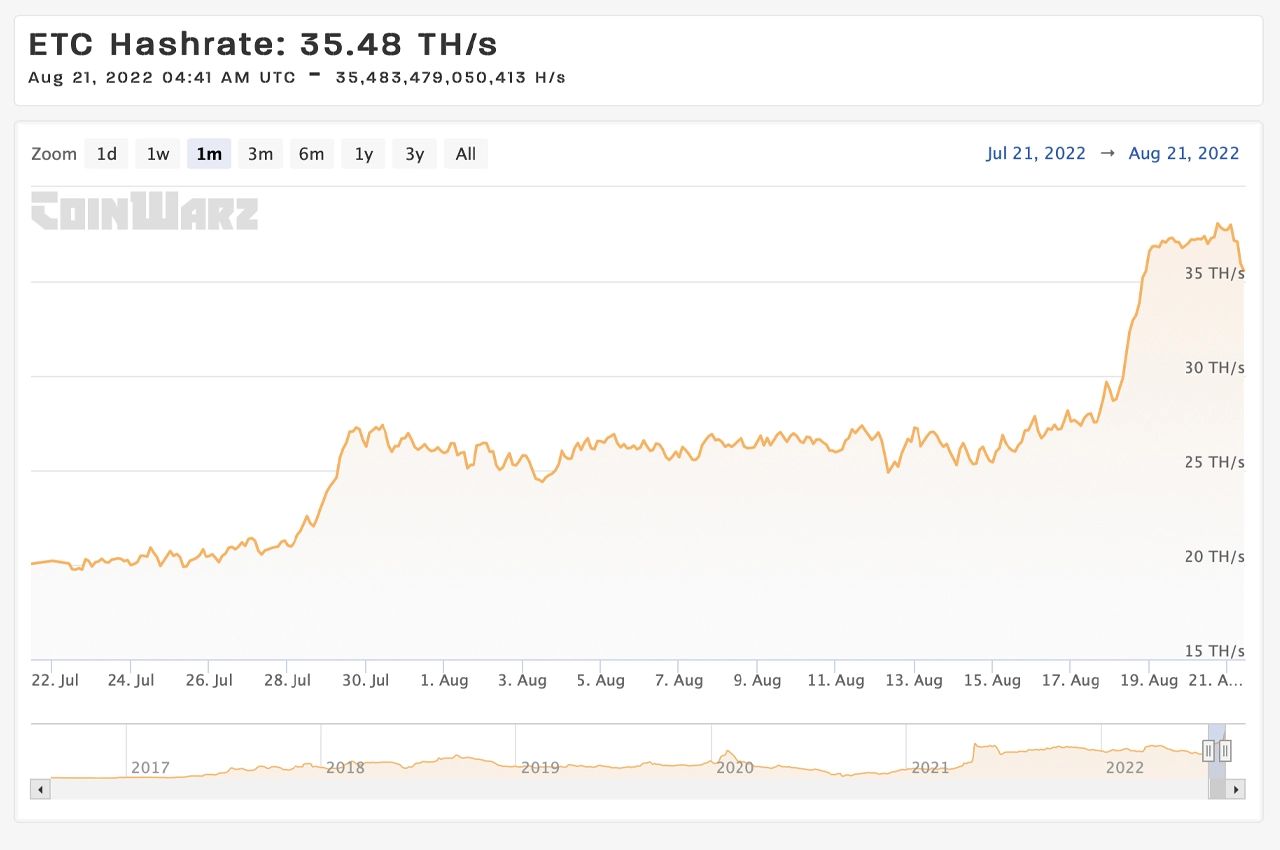
Task: Switch zoom to 3m
Action: point(260,154)
